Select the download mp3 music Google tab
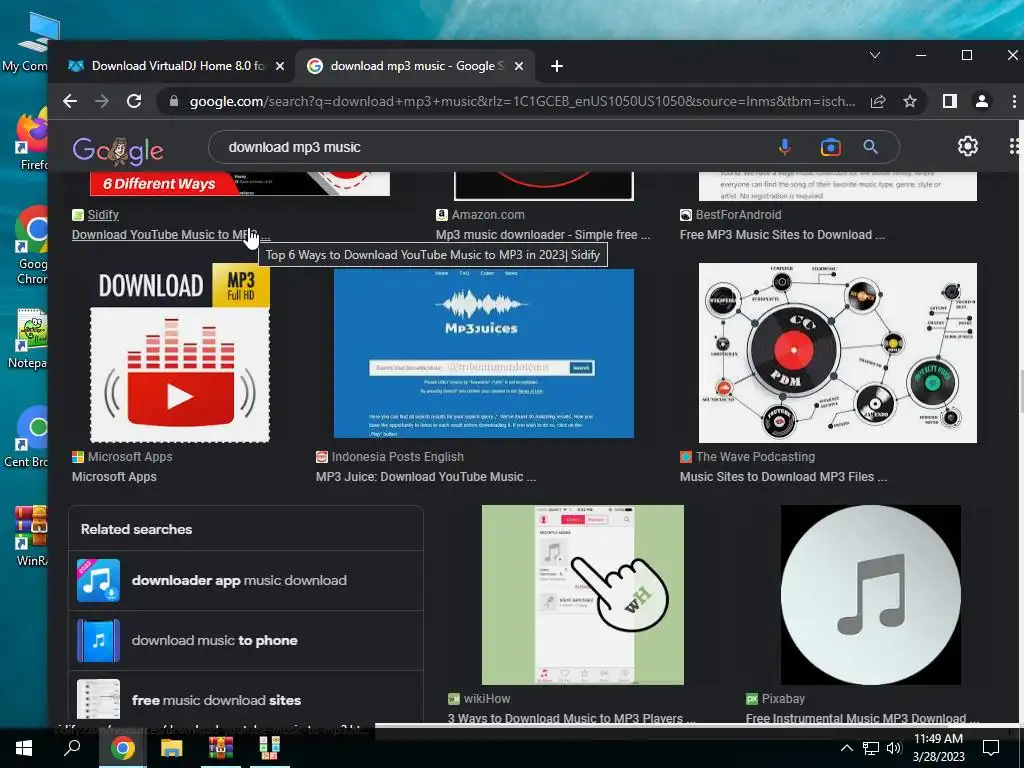This screenshot has height=768, width=1024. (x=417, y=66)
